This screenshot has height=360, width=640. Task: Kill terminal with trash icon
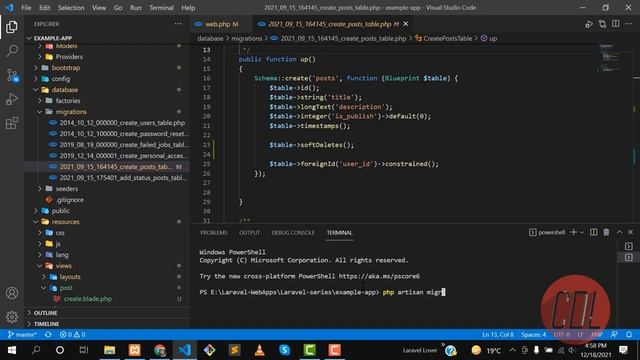click(606, 232)
